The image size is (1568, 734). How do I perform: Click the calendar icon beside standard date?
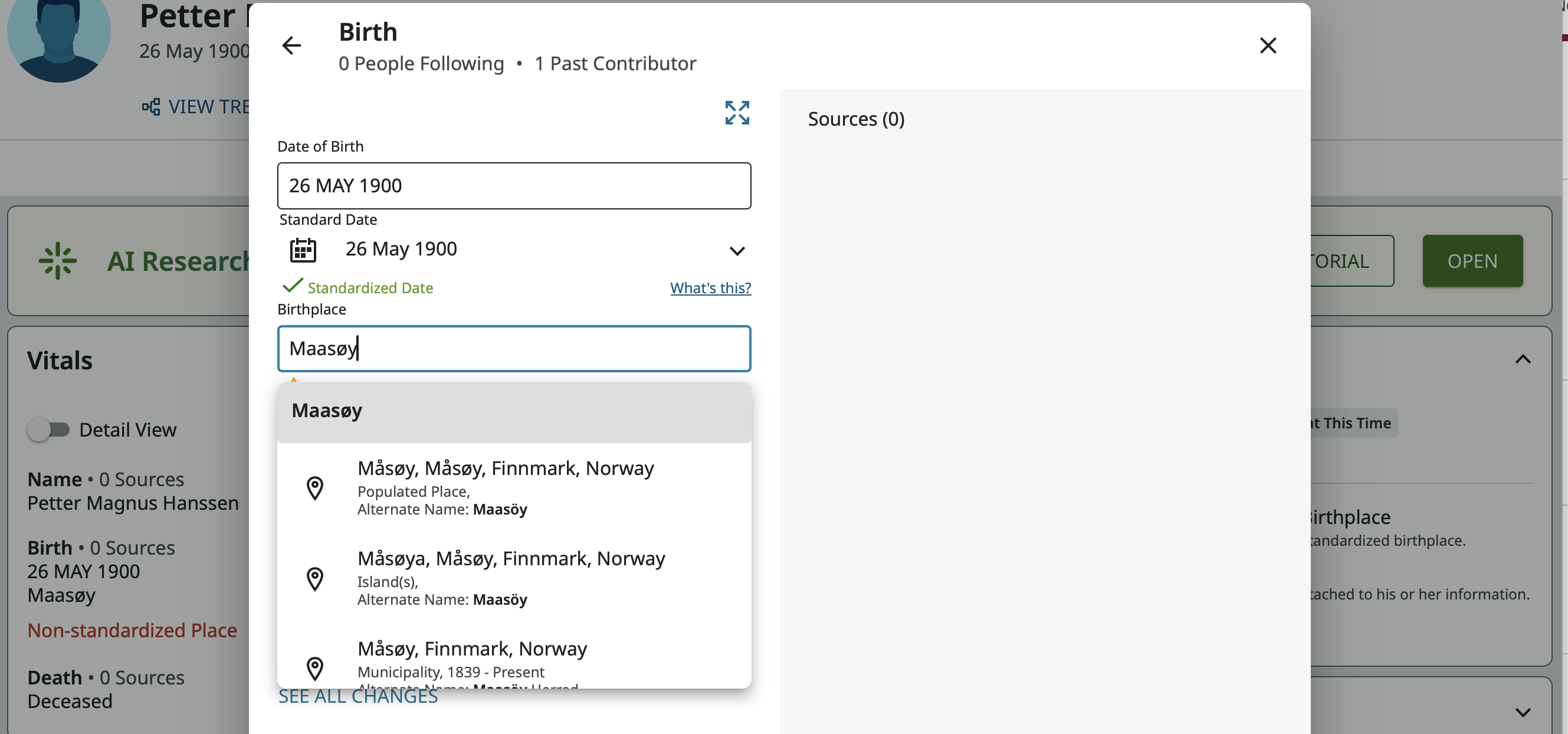click(x=303, y=250)
